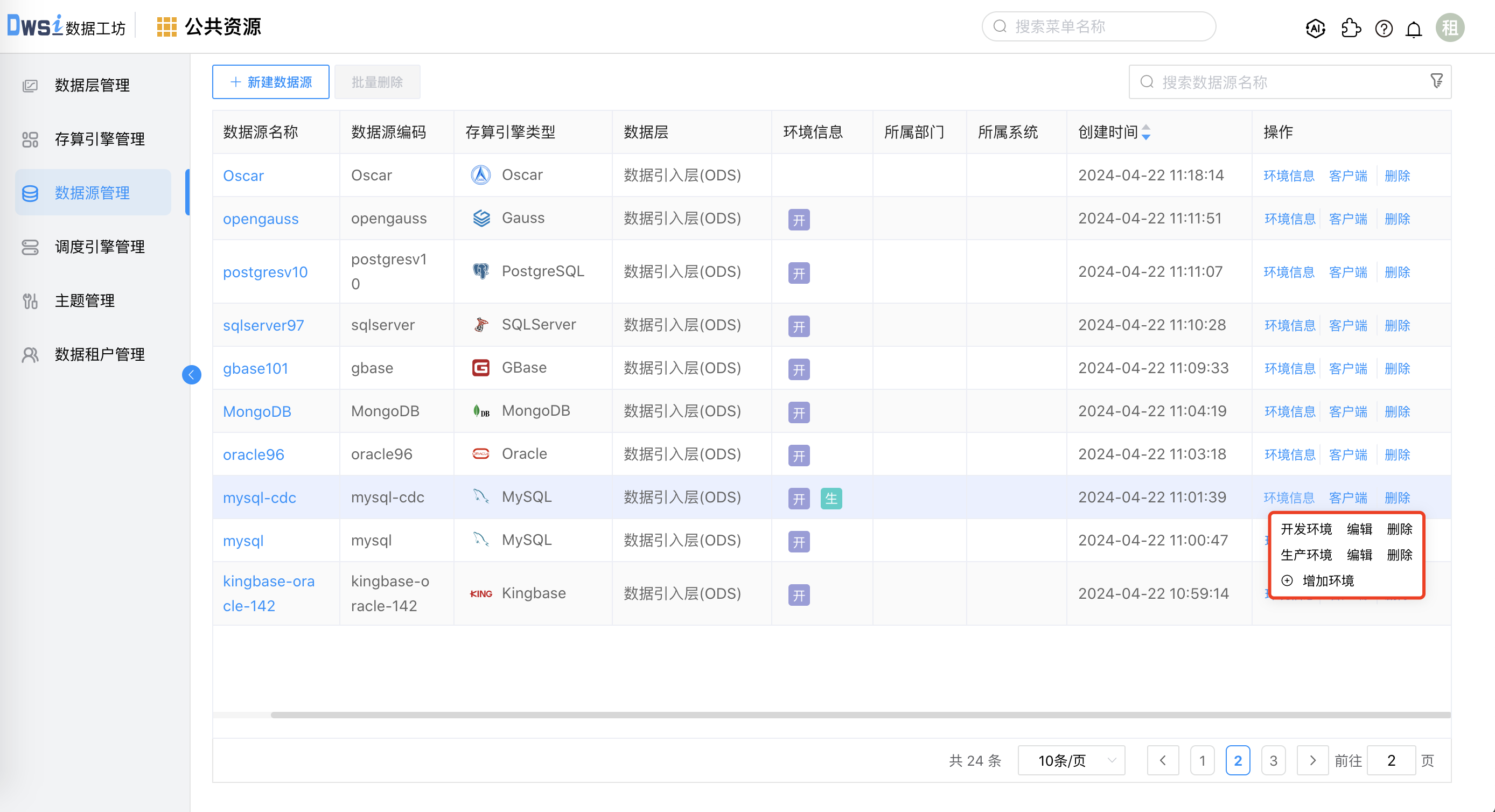Image resolution: width=1495 pixels, height=812 pixels.
Task: Click the page jump input next to 前往
Action: (x=1391, y=760)
